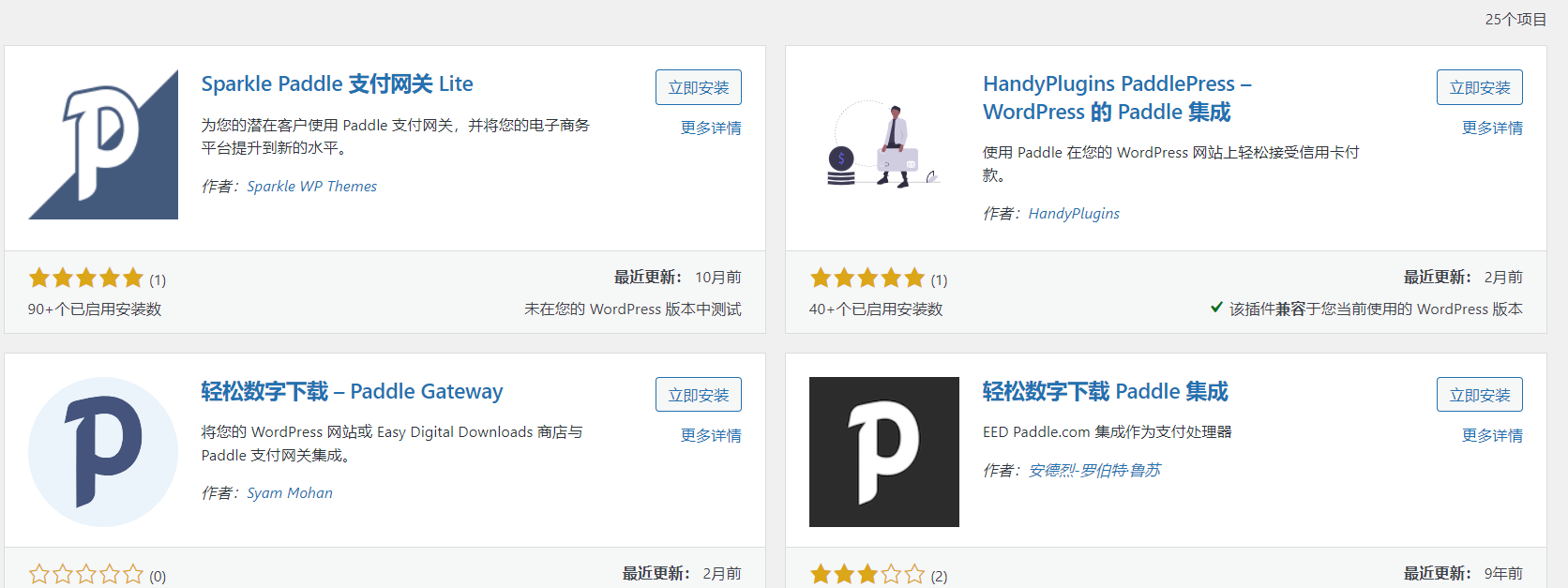Open 更多详情 for Paddle 集成 plugin
Viewport: 1568px width, 588px height.
1492,435
